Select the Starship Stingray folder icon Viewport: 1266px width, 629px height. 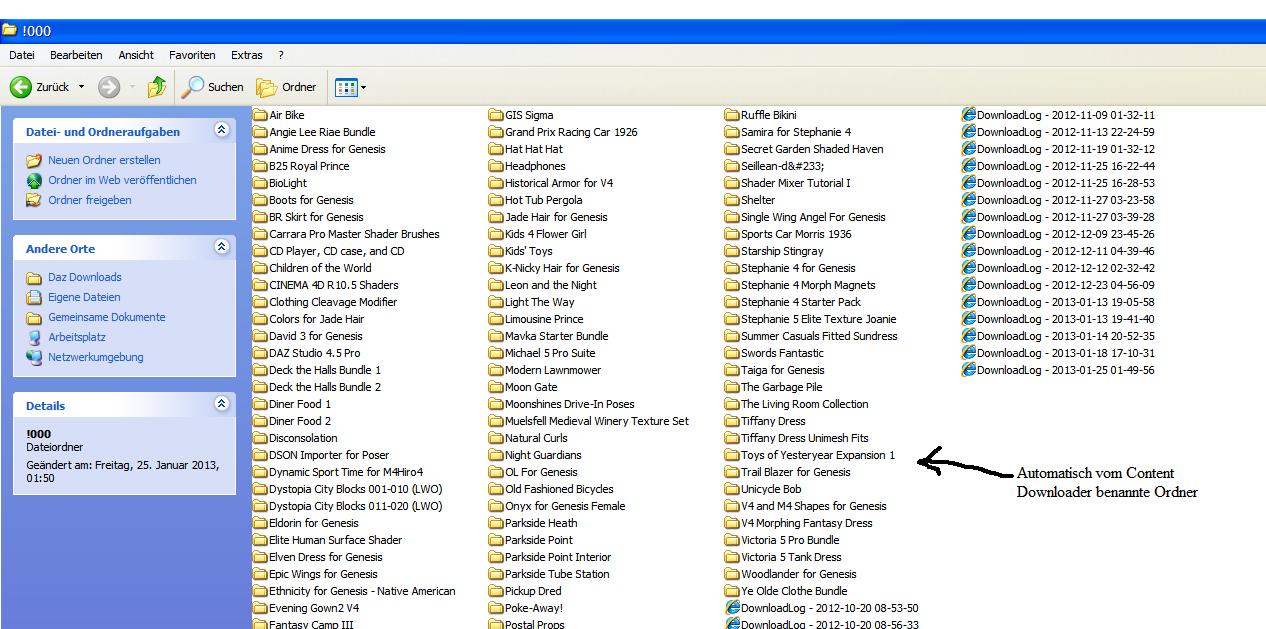coord(732,251)
